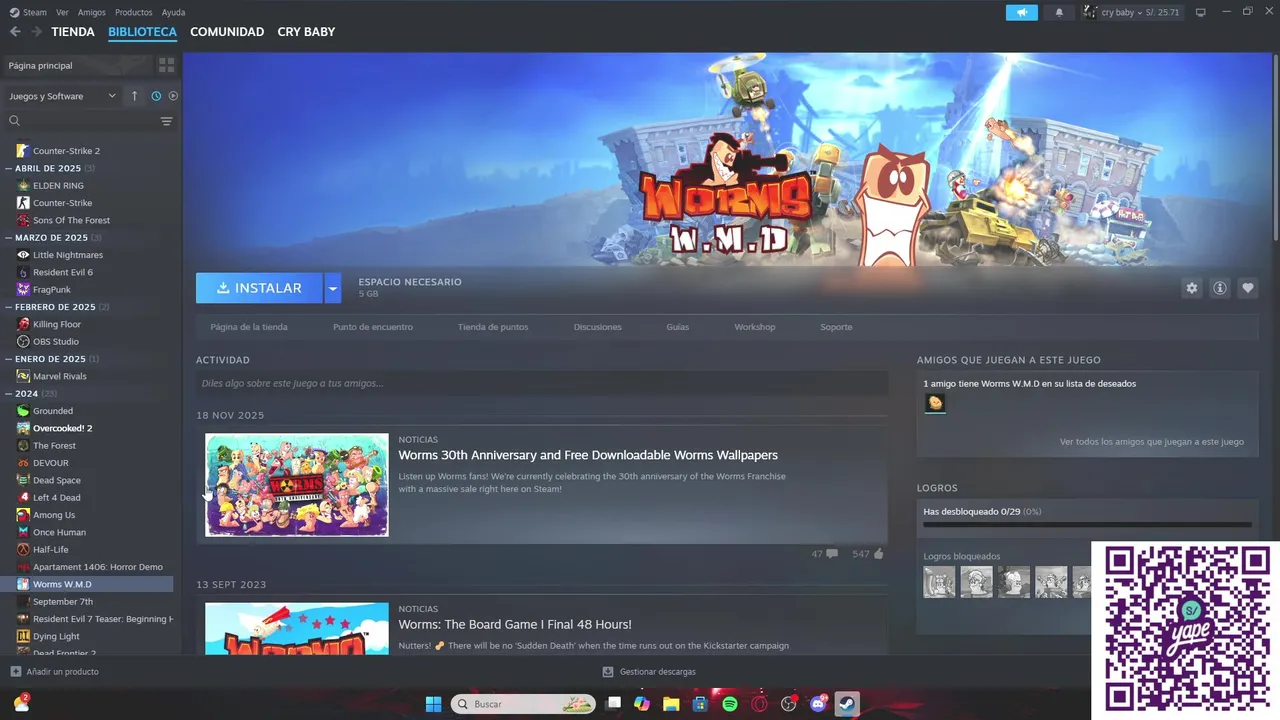The image size is (1280, 720).
Task: Open OBS Studio from the taskbar
Action: pos(789,704)
